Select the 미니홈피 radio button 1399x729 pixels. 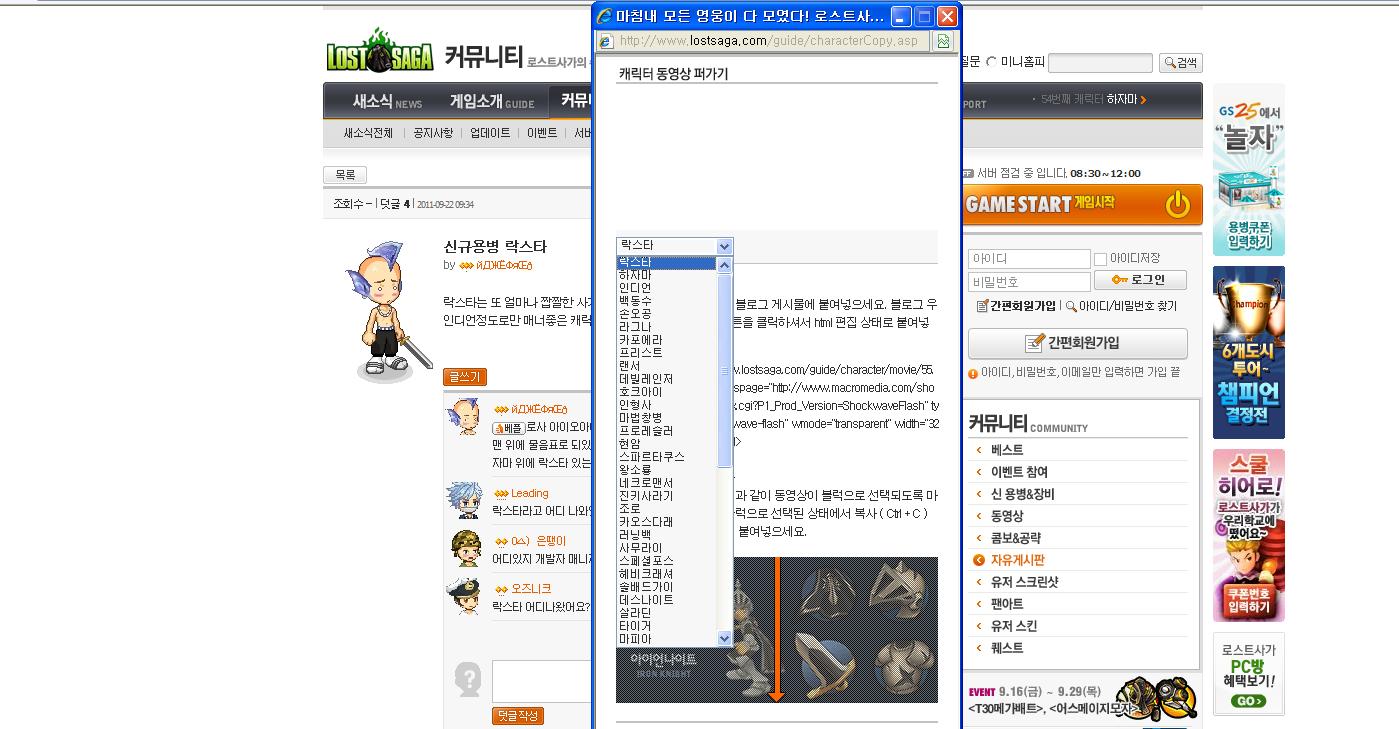[991, 62]
